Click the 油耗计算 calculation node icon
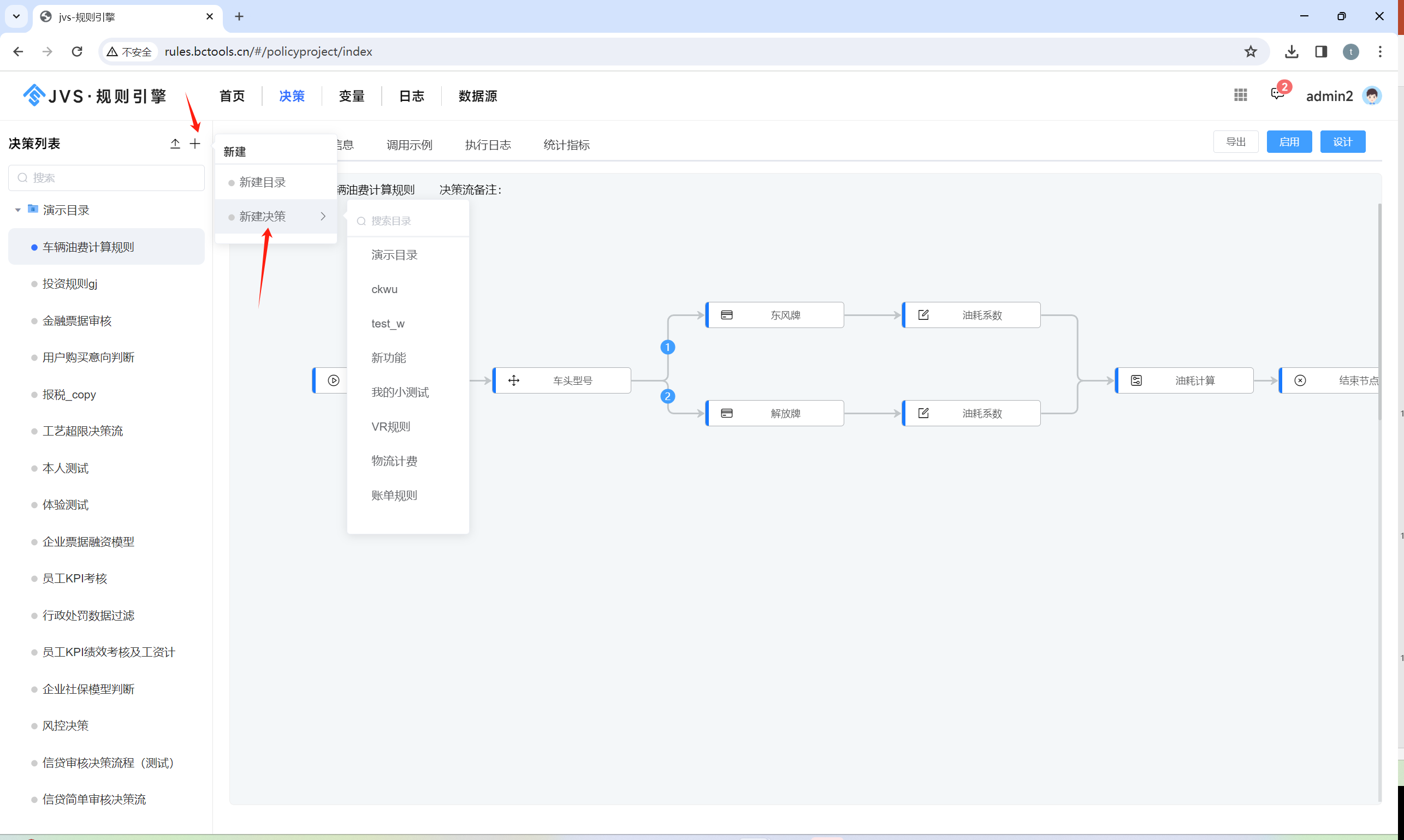Viewport: 1404px width, 840px height. (x=1136, y=380)
